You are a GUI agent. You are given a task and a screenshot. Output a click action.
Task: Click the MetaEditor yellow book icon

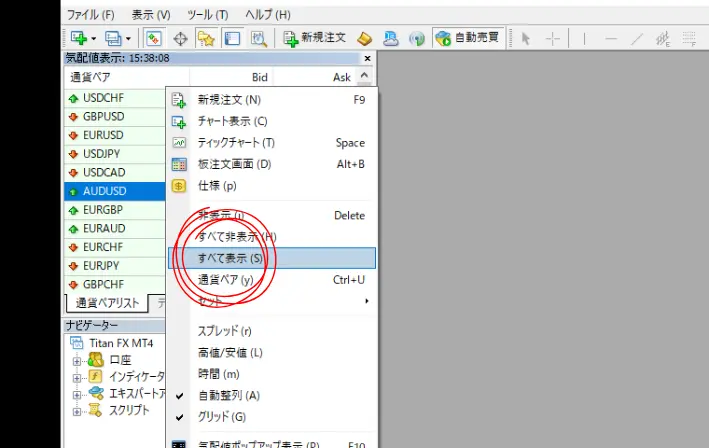tap(366, 39)
